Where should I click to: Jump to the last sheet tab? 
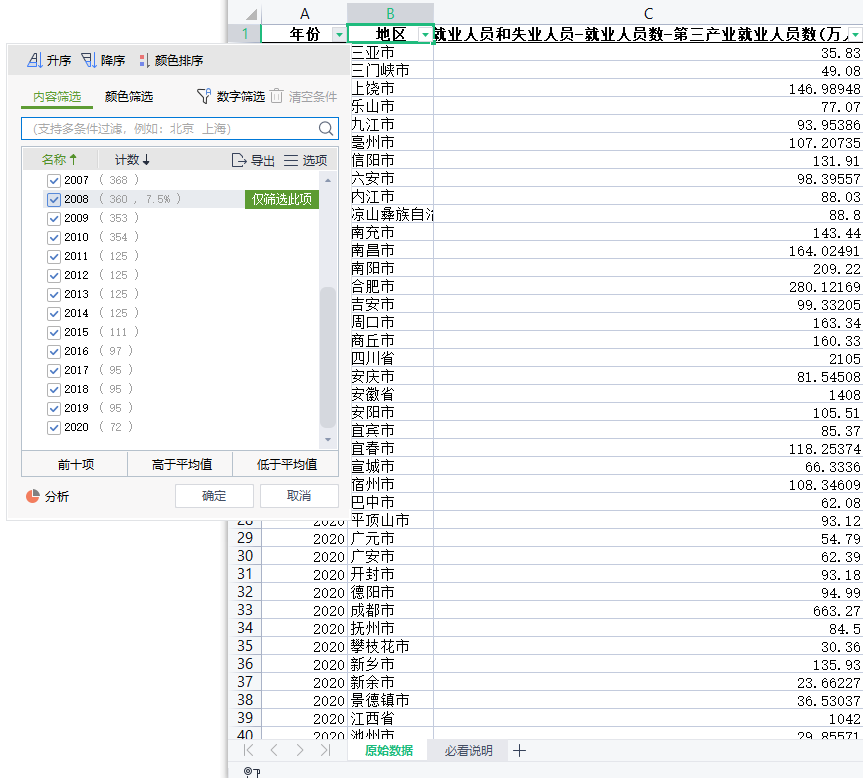pos(325,750)
